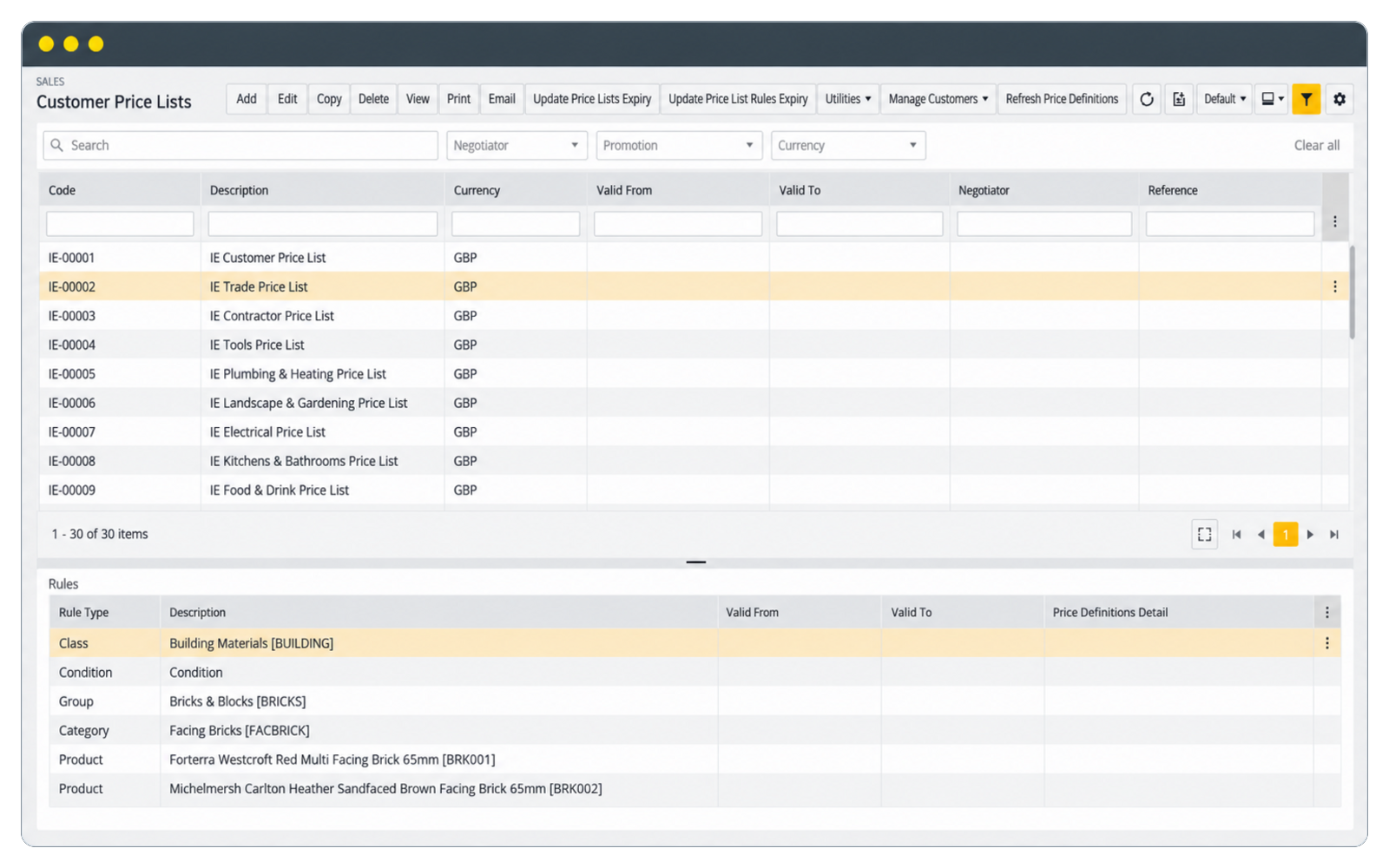Toggle the yellow filter funnel icon
The width and height of the screenshot is (1389, 868).
click(1307, 99)
